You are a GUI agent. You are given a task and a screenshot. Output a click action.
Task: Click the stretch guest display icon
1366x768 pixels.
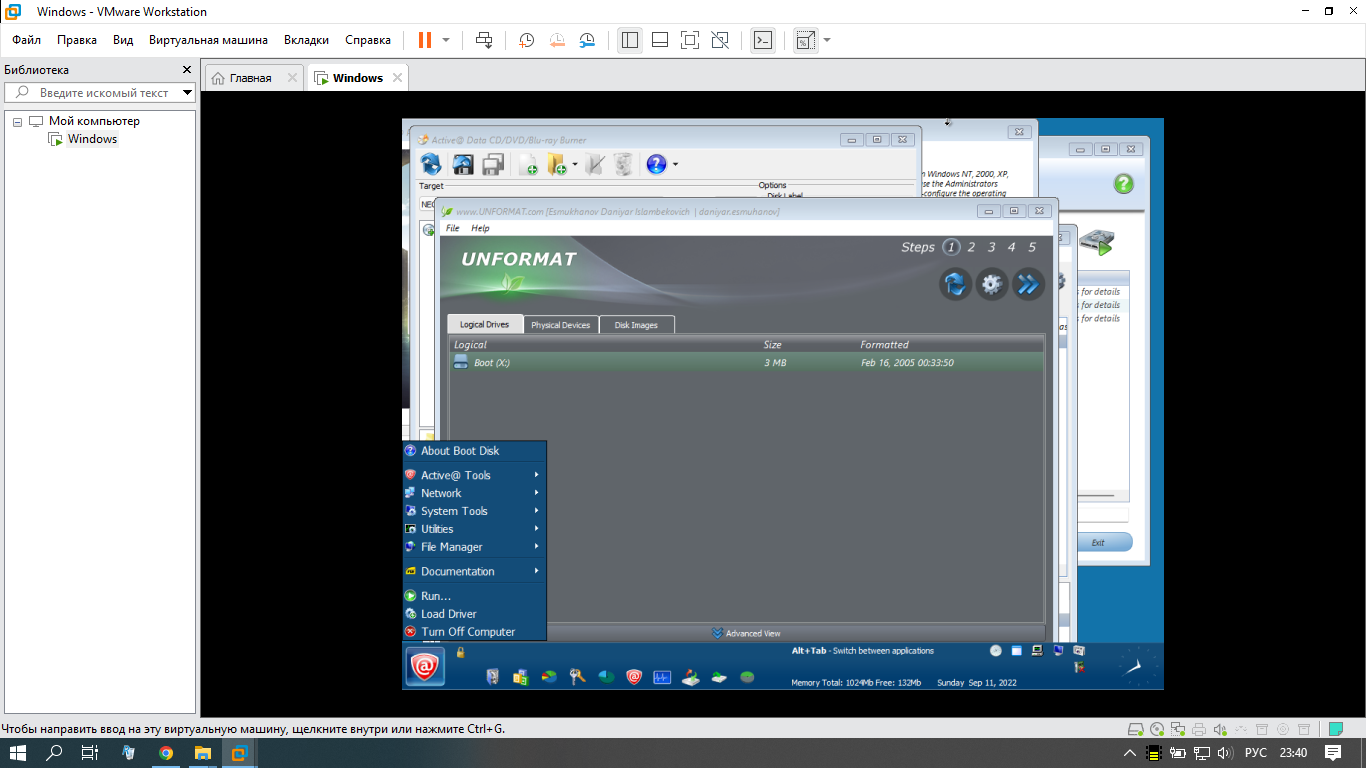click(x=805, y=40)
